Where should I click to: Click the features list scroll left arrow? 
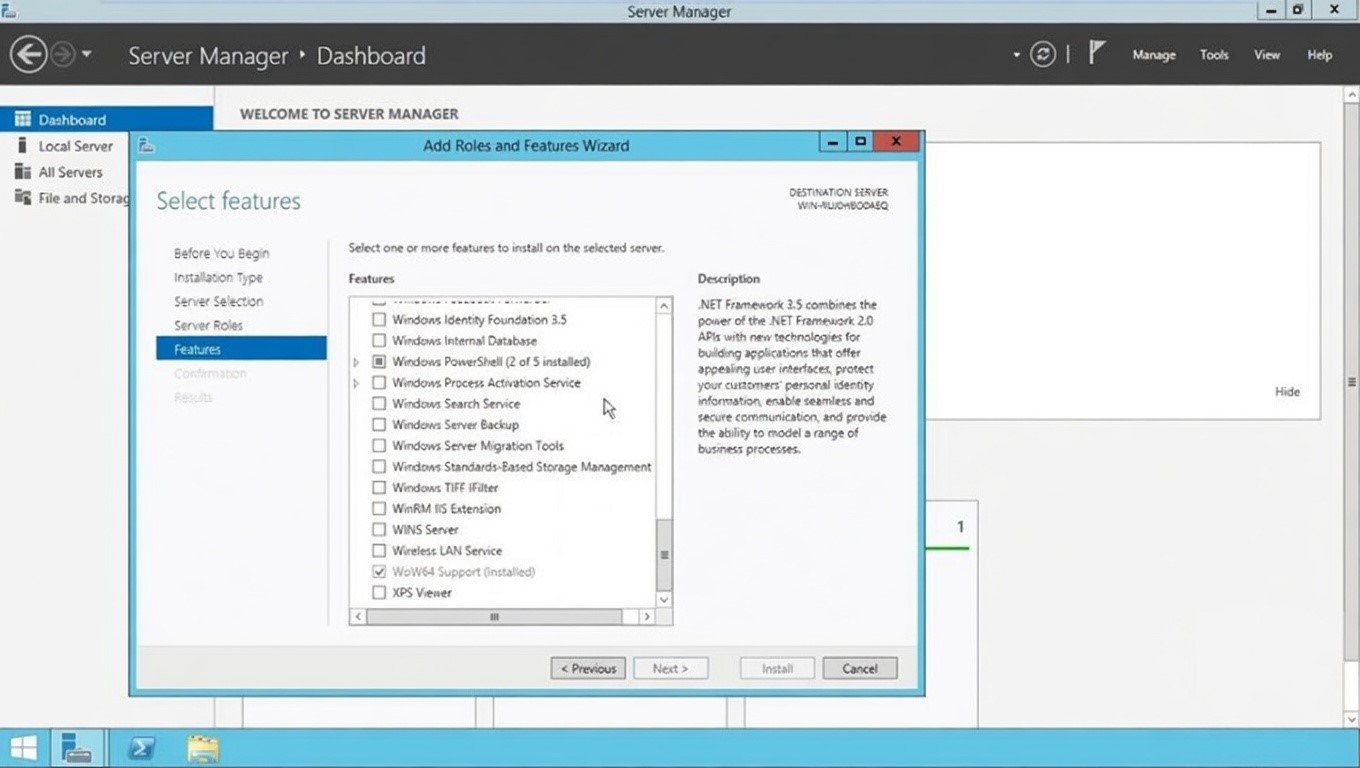click(358, 617)
